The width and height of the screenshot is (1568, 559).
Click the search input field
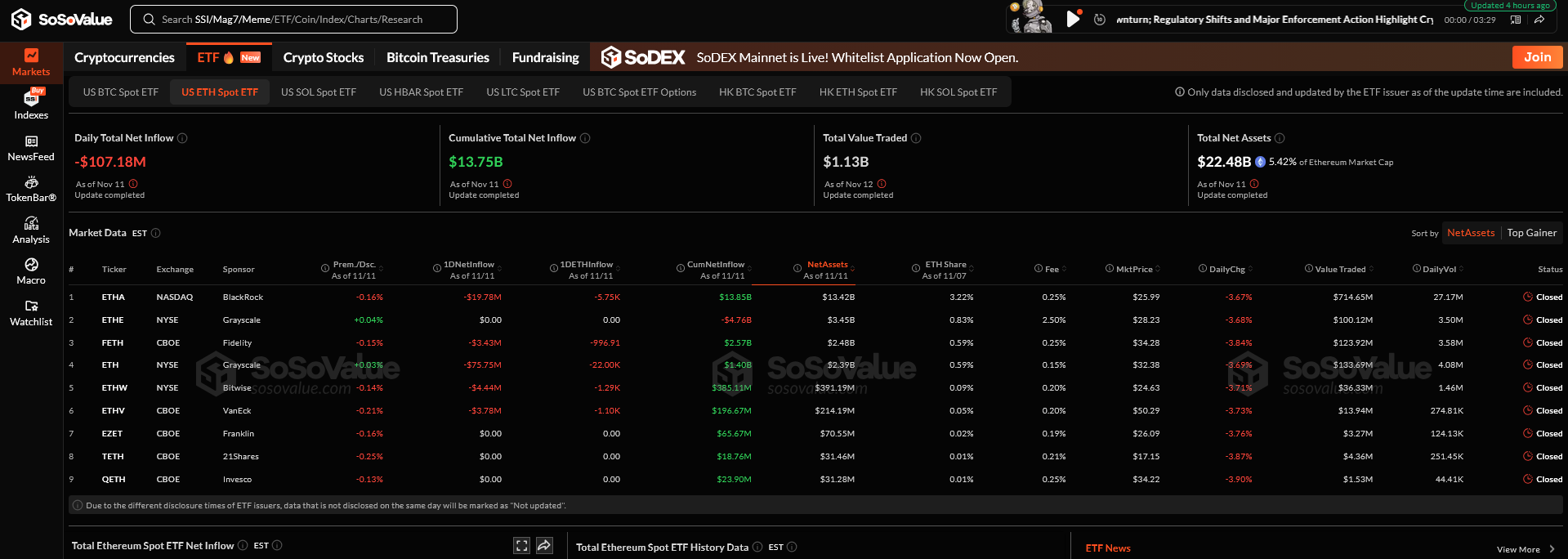293,19
